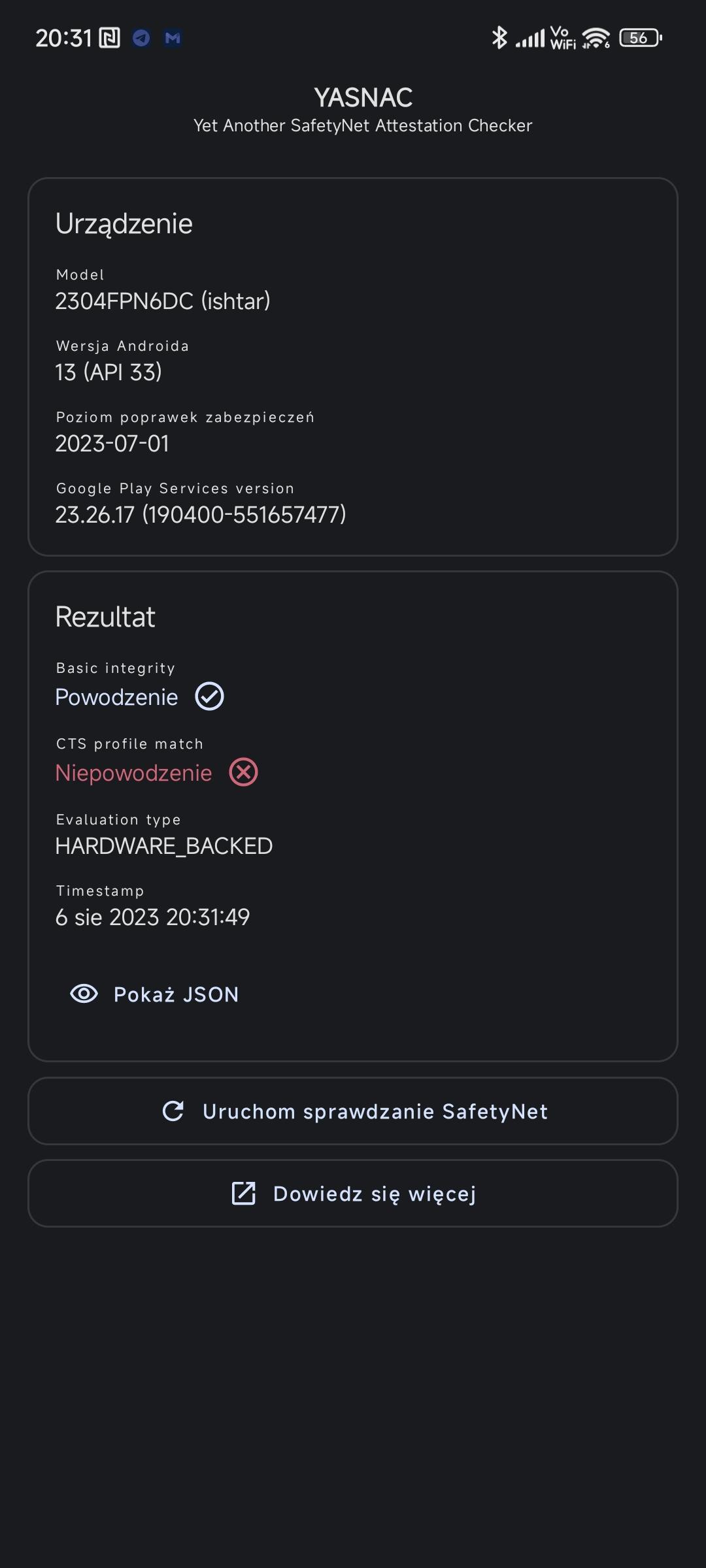
Task: Tap the NFC status bar icon
Action: (110, 38)
